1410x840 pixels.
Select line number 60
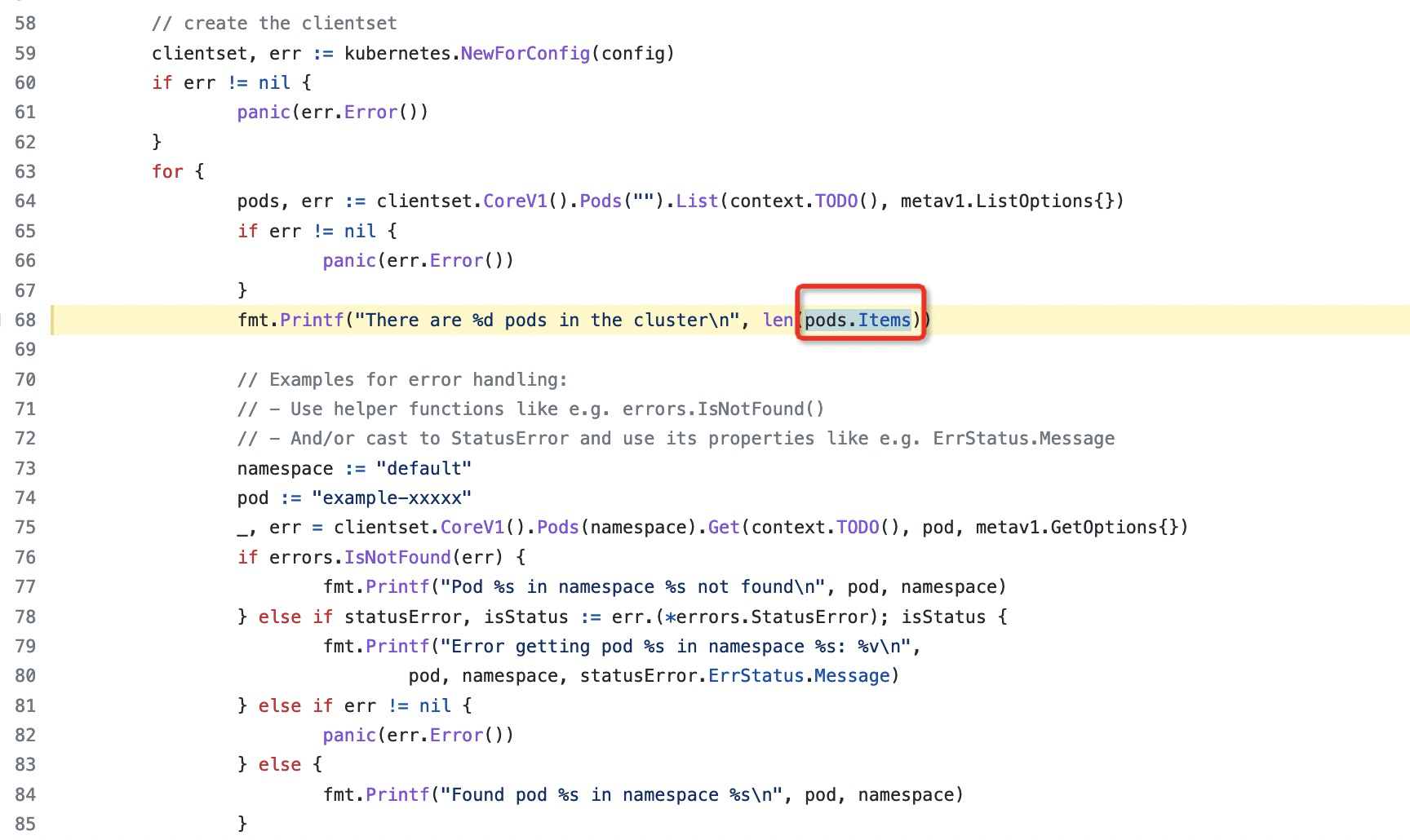coord(25,82)
